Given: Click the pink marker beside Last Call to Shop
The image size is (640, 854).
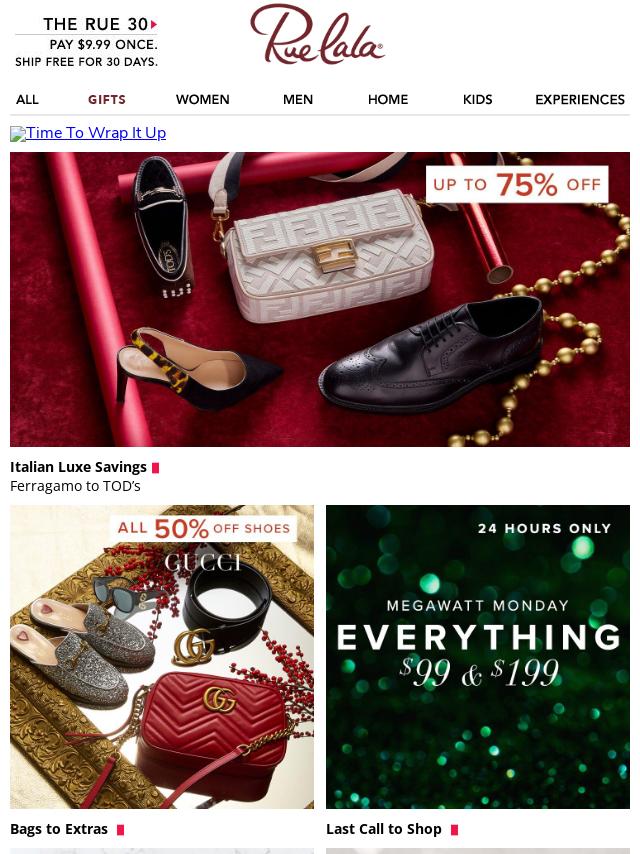Looking at the screenshot, I should coord(455,829).
